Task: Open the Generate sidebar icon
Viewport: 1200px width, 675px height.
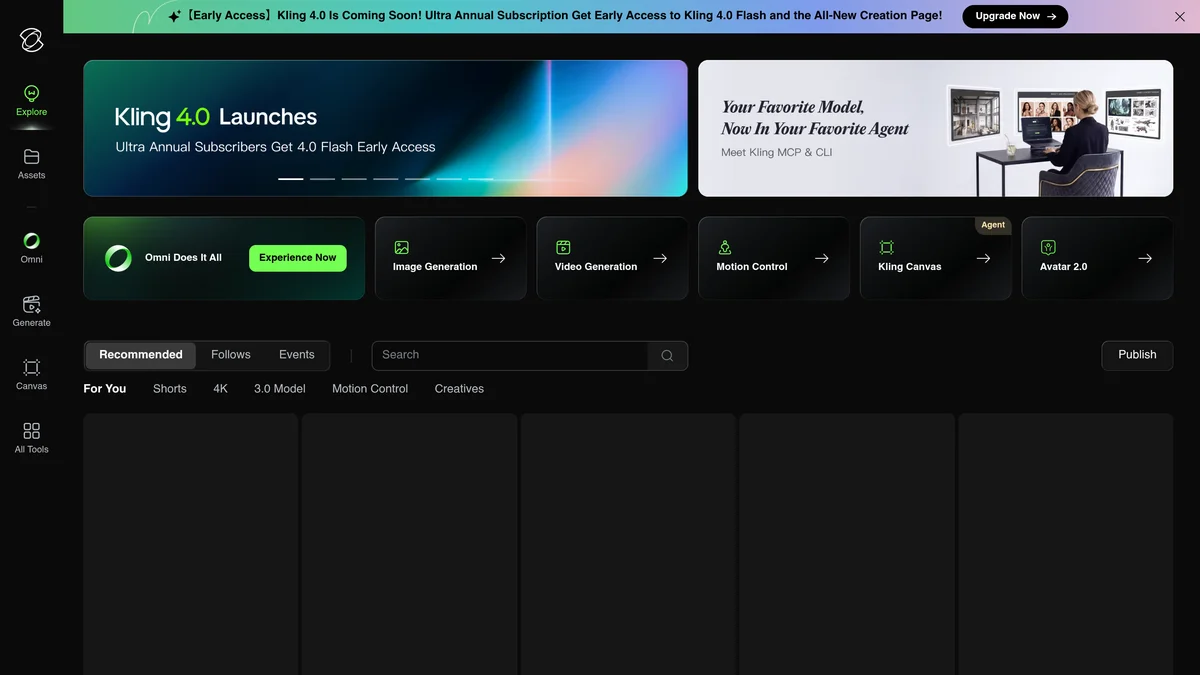Action: [31, 311]
